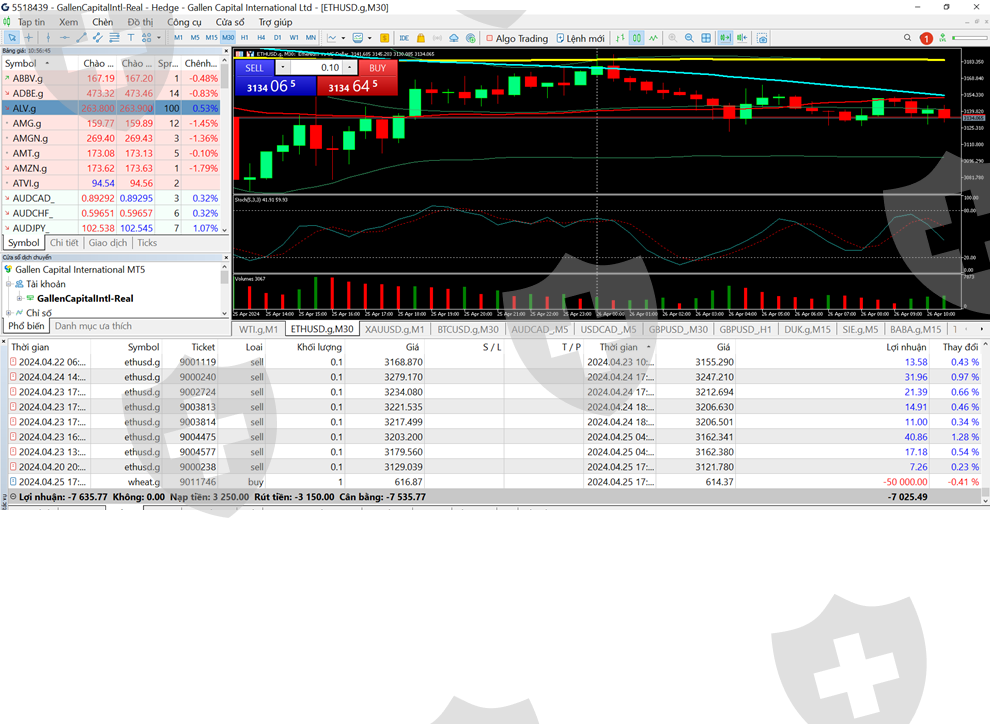Sort history by Lợi nhuận column
990x724 pixels.
pos(906,347)
